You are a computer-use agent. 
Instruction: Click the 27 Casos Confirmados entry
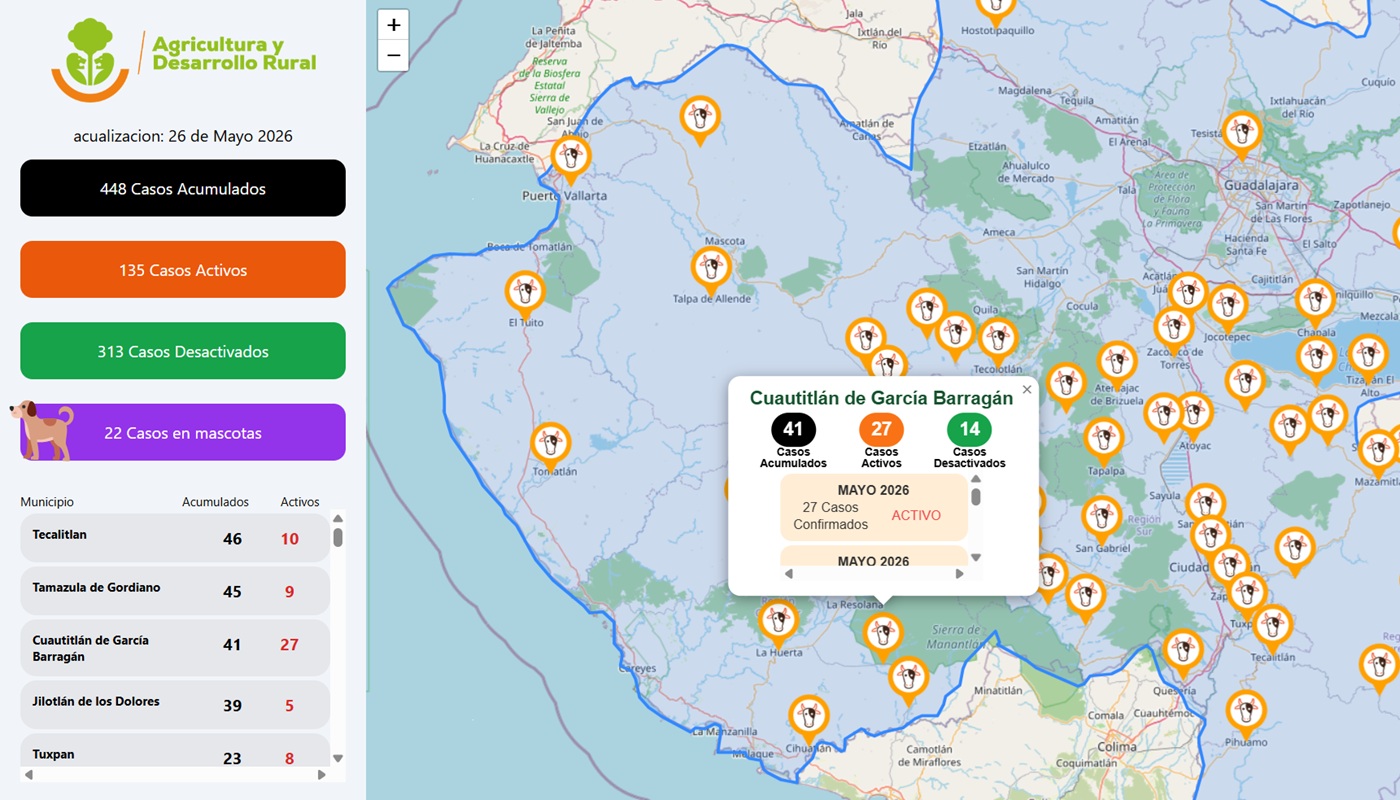(831, 516)
